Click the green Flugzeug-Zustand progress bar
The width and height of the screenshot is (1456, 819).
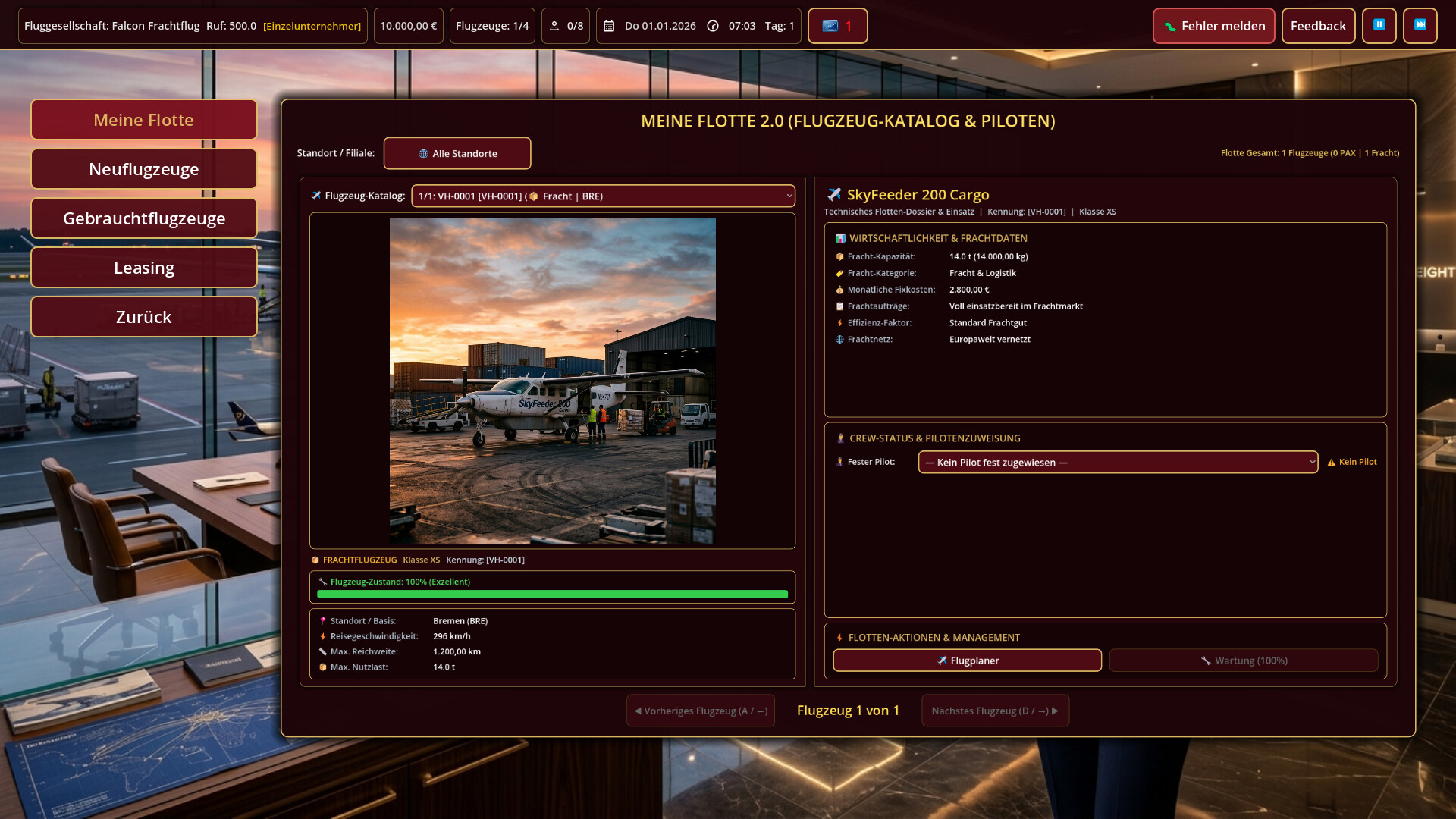(x=552, y=595)
